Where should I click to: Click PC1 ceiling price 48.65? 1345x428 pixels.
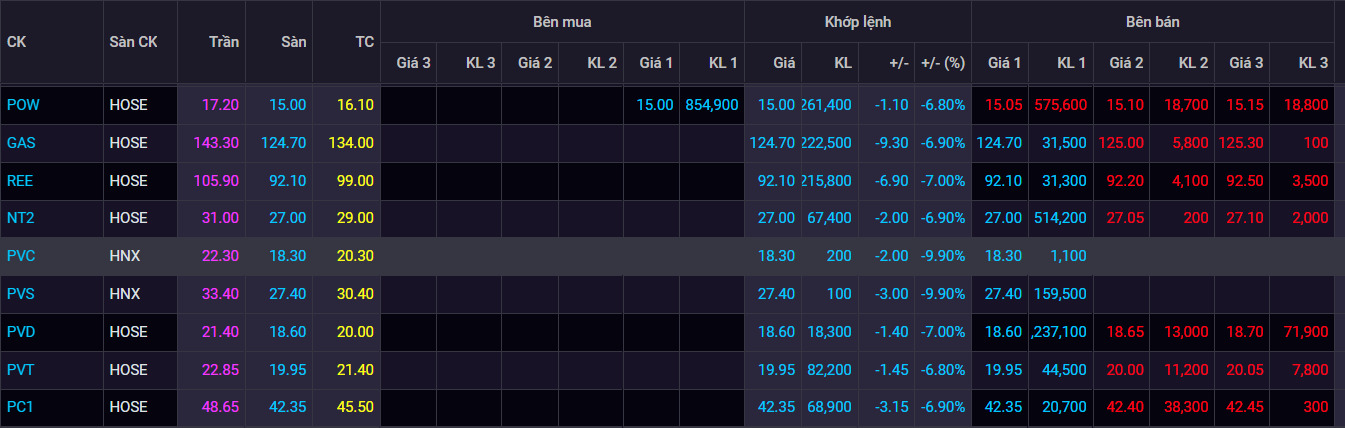[221, 407]
